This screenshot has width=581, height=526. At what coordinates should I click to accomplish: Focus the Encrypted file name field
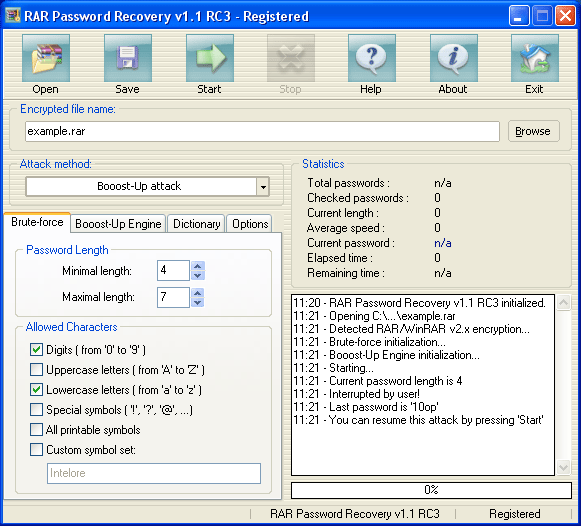pos(262,132)
